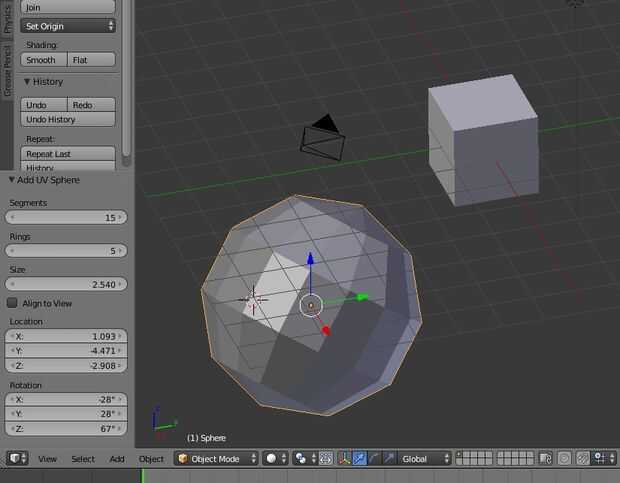Viewport: 620px width, 483px height.
Task: Click the Rotation Y field showing 28°
Action: coord(66,414)
